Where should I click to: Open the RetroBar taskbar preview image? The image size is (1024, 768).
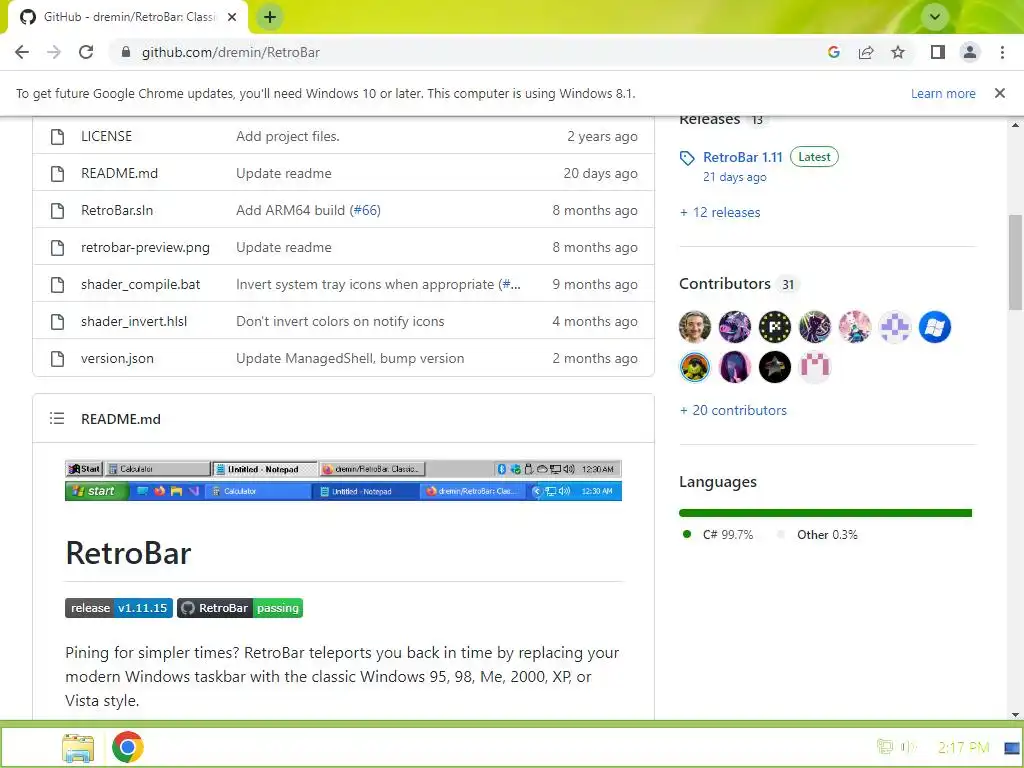(344, 480)
